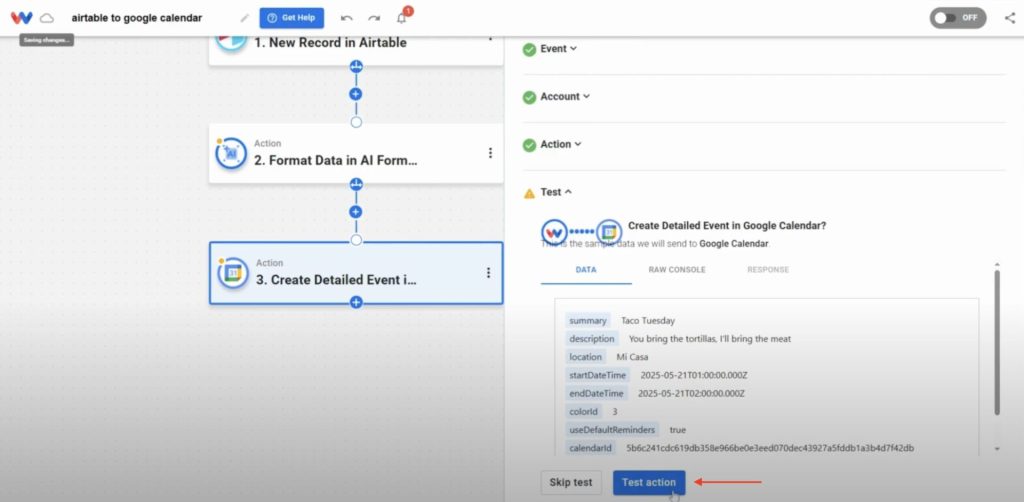This screenshot has width=1024, height=502.
Task: Collapse the Test section
Action: tap(556, 192)
